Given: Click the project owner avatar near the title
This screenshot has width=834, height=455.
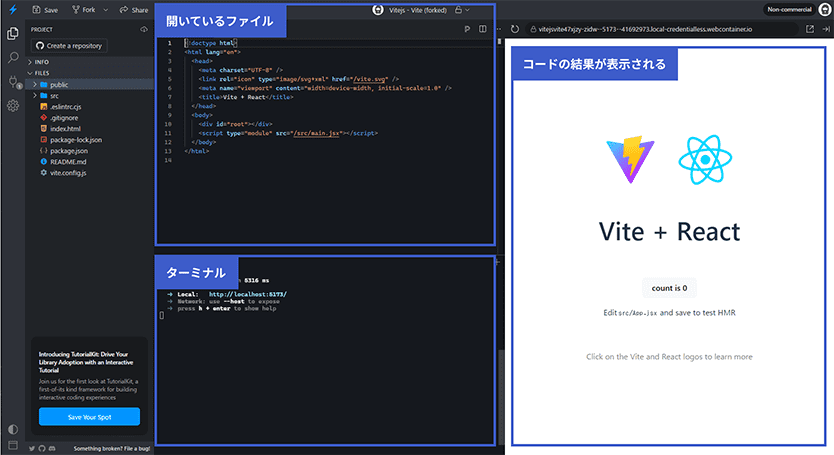Looking at the screenshot, I should pos(378,10).
